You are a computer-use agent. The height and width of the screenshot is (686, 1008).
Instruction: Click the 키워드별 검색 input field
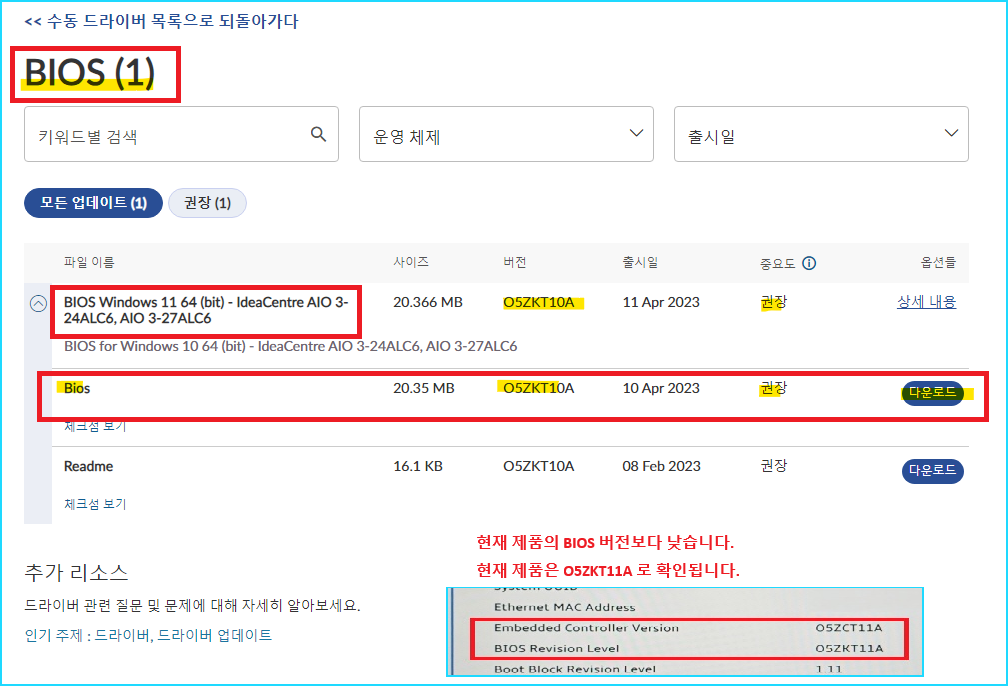tap(181, 134)
